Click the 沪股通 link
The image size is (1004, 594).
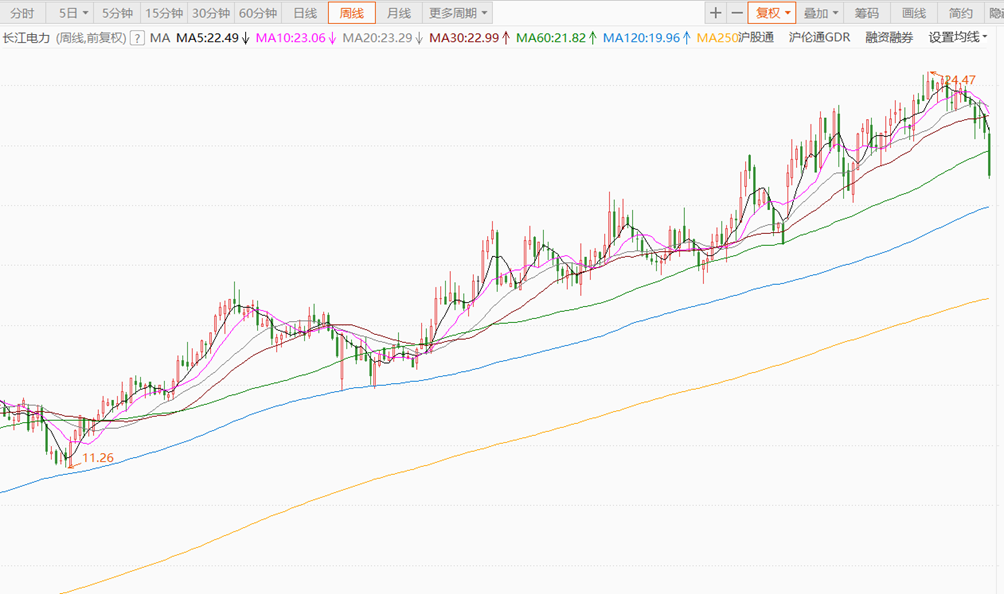(x=756, y=37)
